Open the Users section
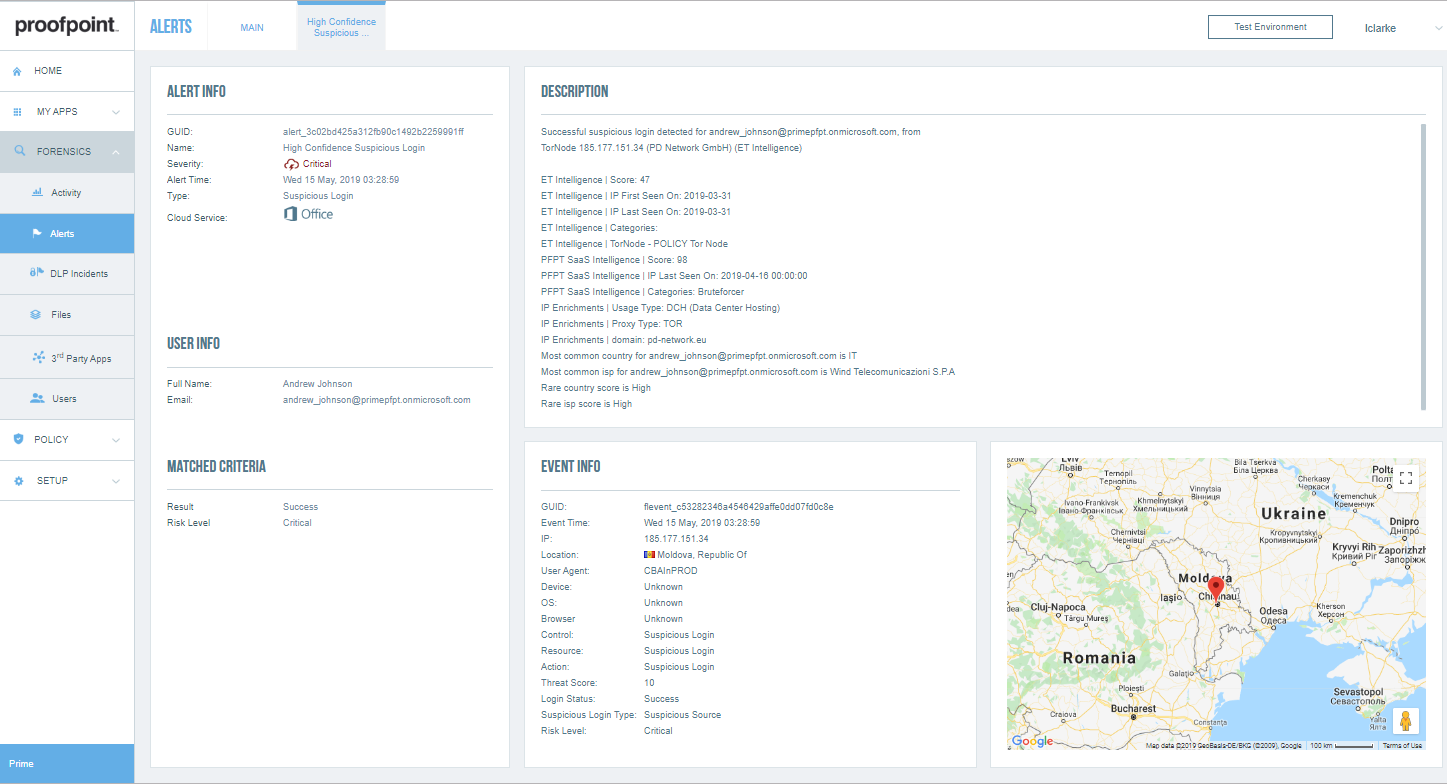 point(67,399)
